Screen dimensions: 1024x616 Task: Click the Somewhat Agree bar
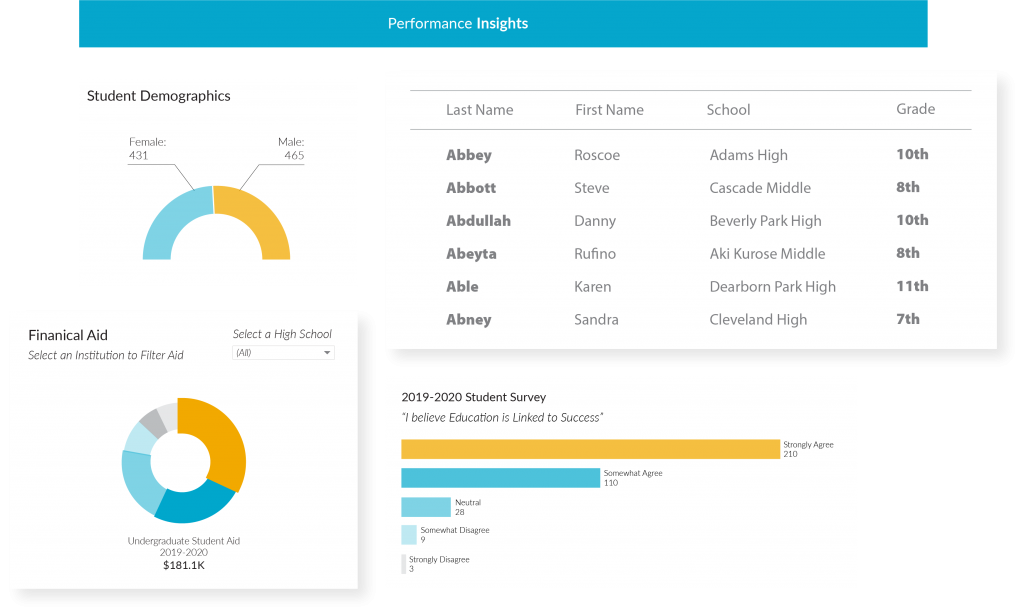[500, 478]
